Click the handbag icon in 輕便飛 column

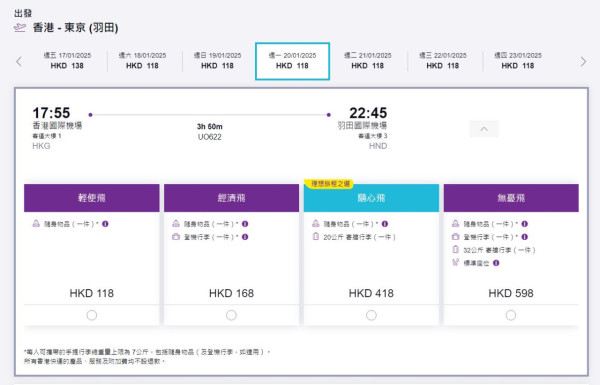(x=36, y=223)
